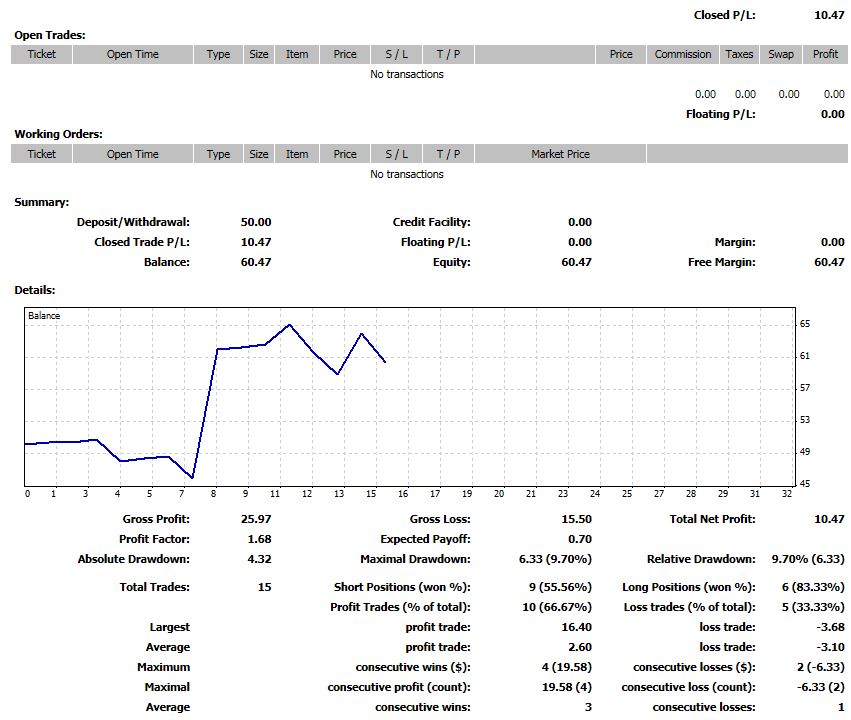This screenshot has height=720, width=851.
Task: Select the S / L header in Open Trades
Action: click(x=396, y=54)
